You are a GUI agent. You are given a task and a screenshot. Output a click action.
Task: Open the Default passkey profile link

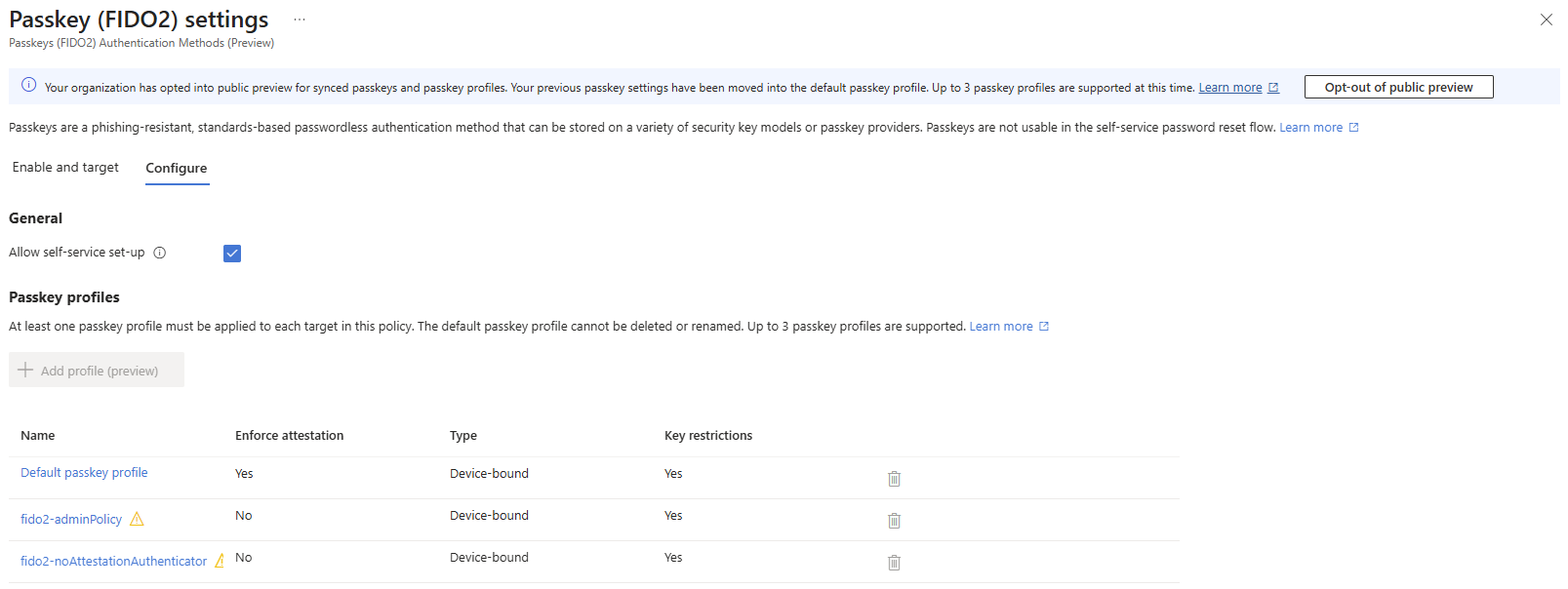pos(84,473)
